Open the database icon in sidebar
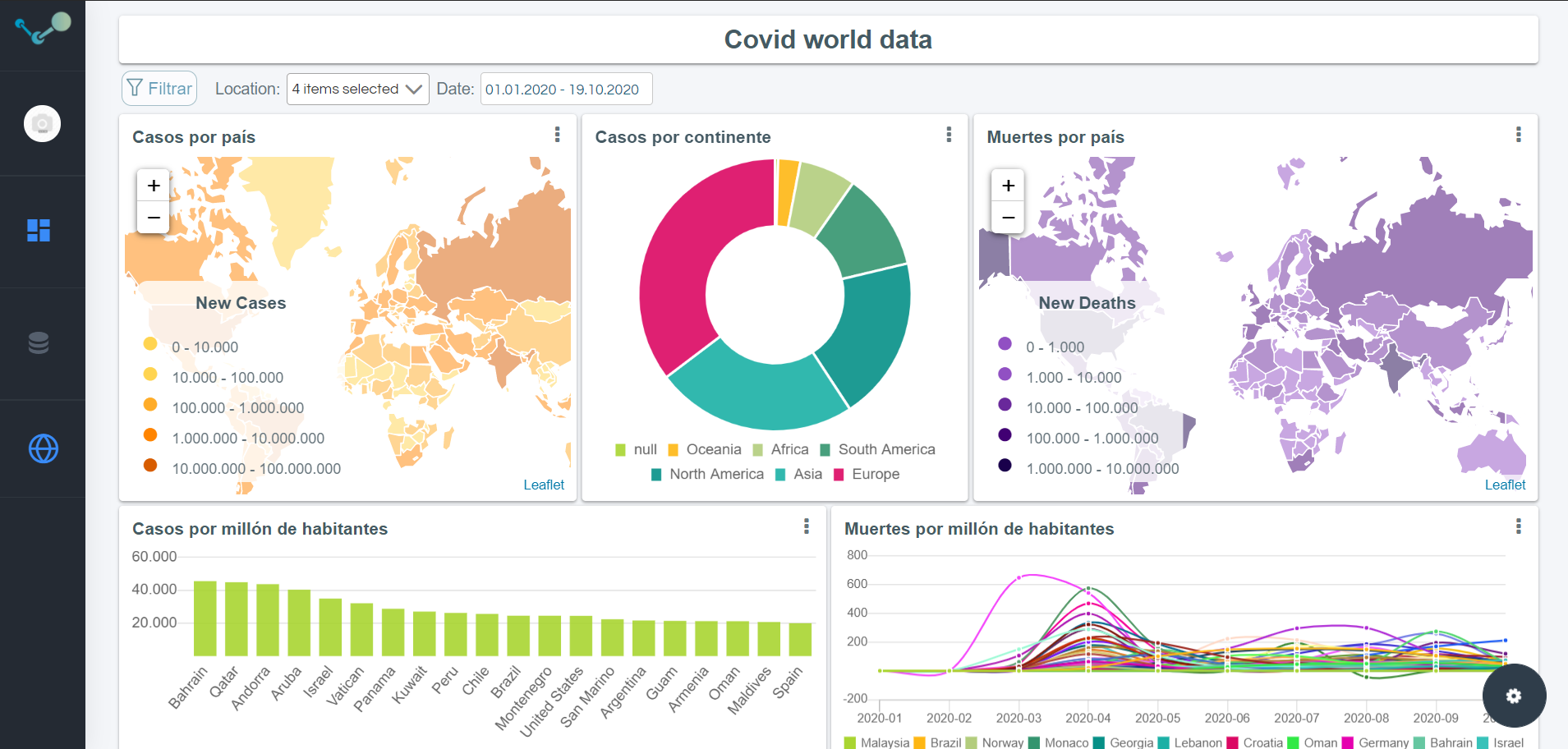1568x749 pixels. coord(39,342)
